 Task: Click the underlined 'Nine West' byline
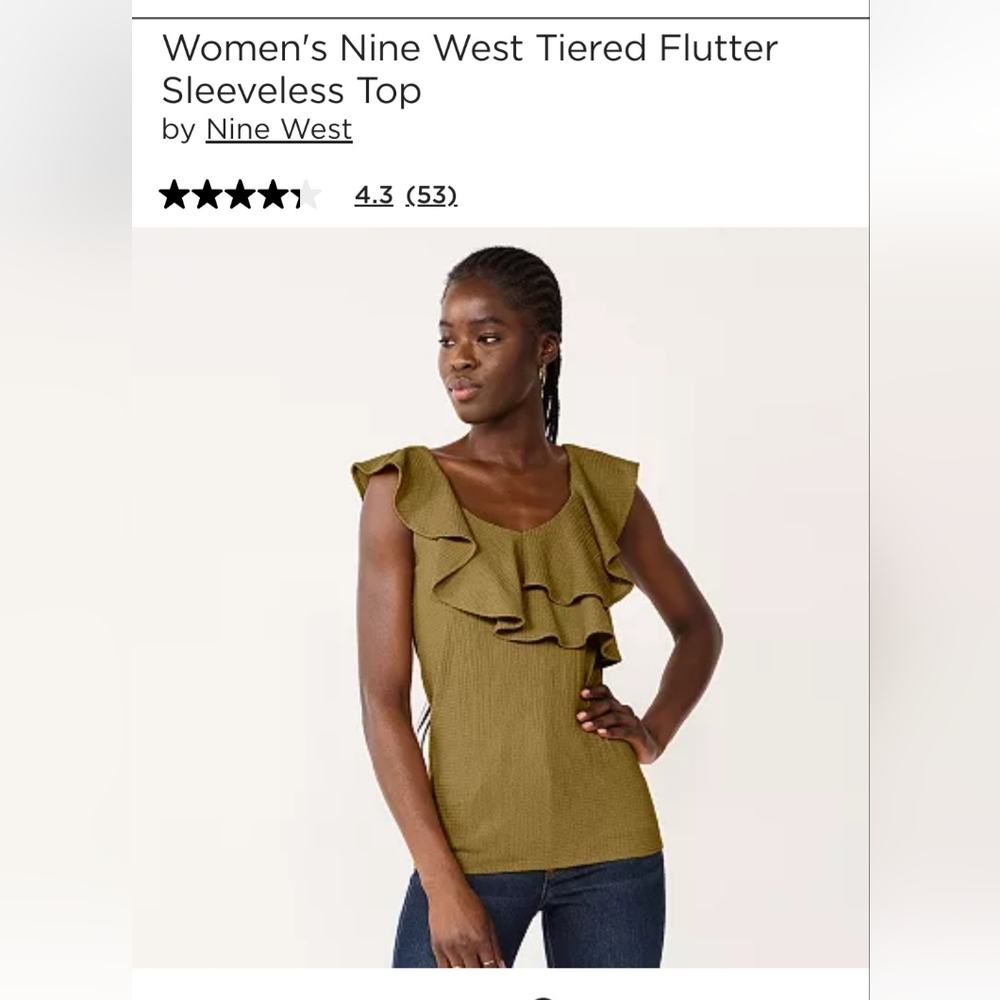pos(279,129)
